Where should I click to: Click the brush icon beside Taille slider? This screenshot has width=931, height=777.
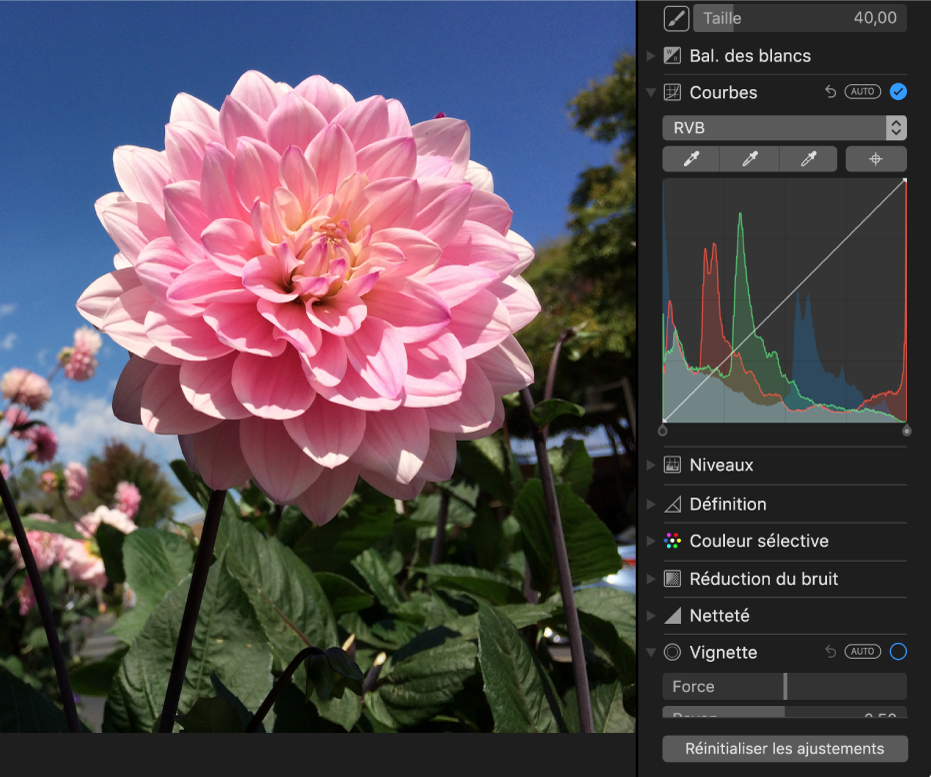click(676, 18)
